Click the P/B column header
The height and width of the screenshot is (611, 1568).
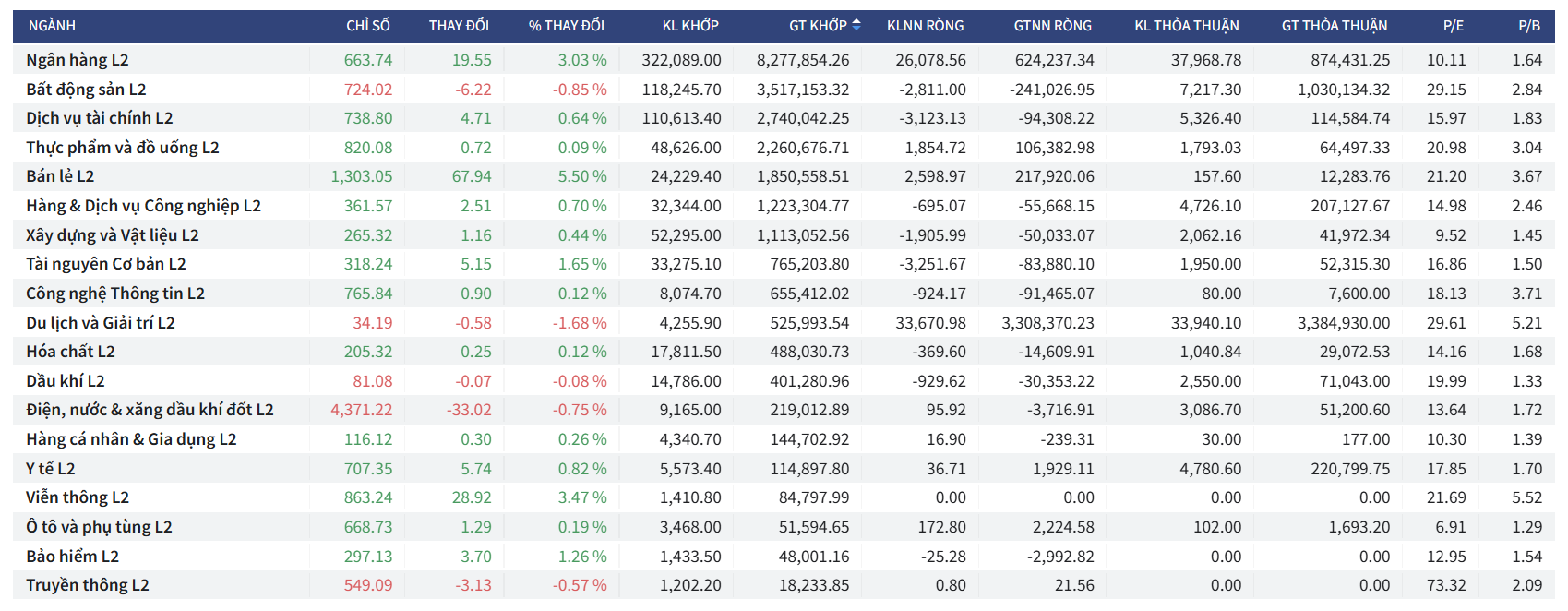(1528, 26)
